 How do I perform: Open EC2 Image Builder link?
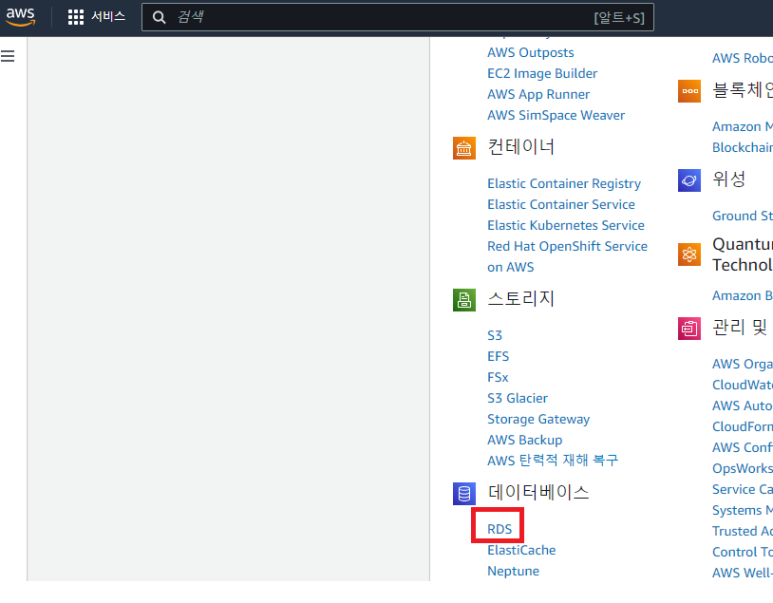[x=542, y=73]
